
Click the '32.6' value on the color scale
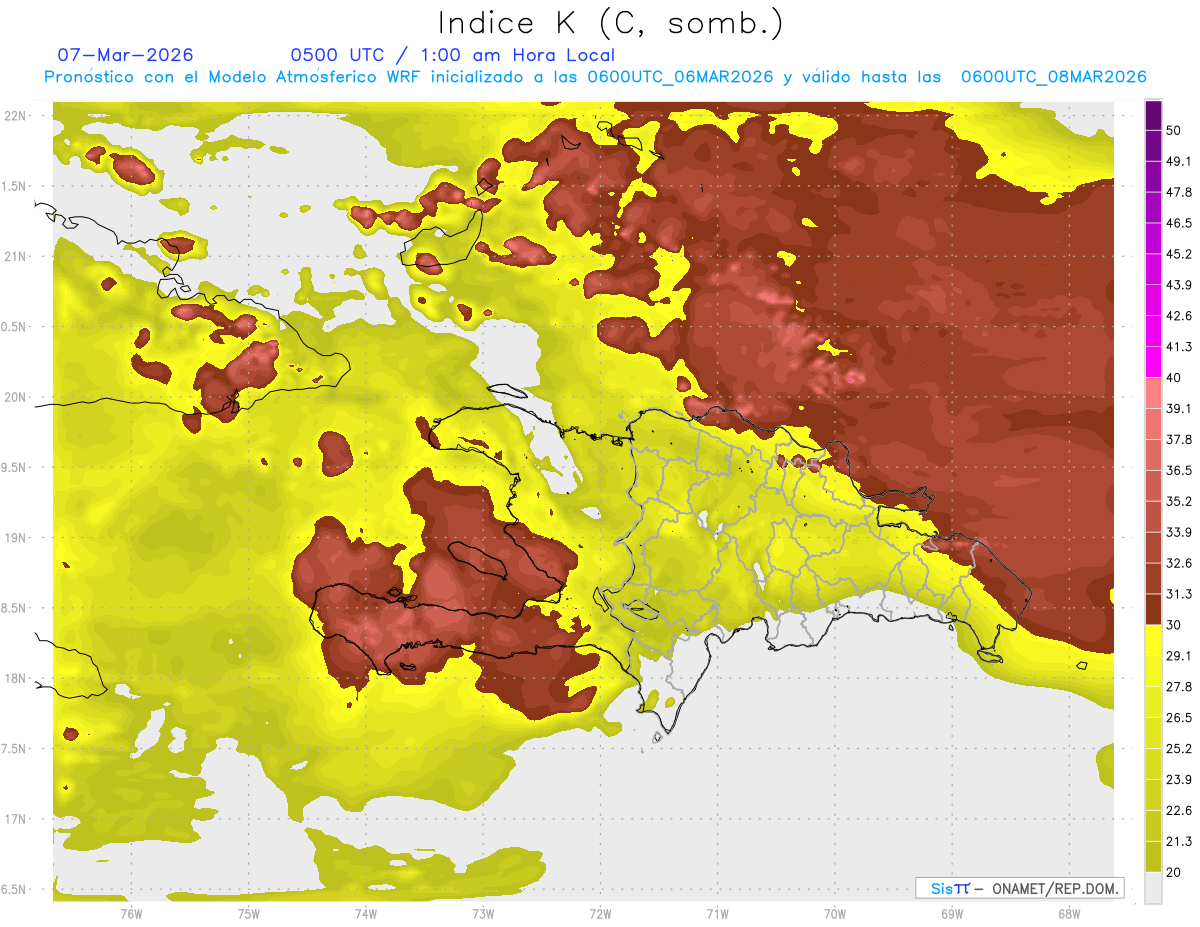(1179, 563)
